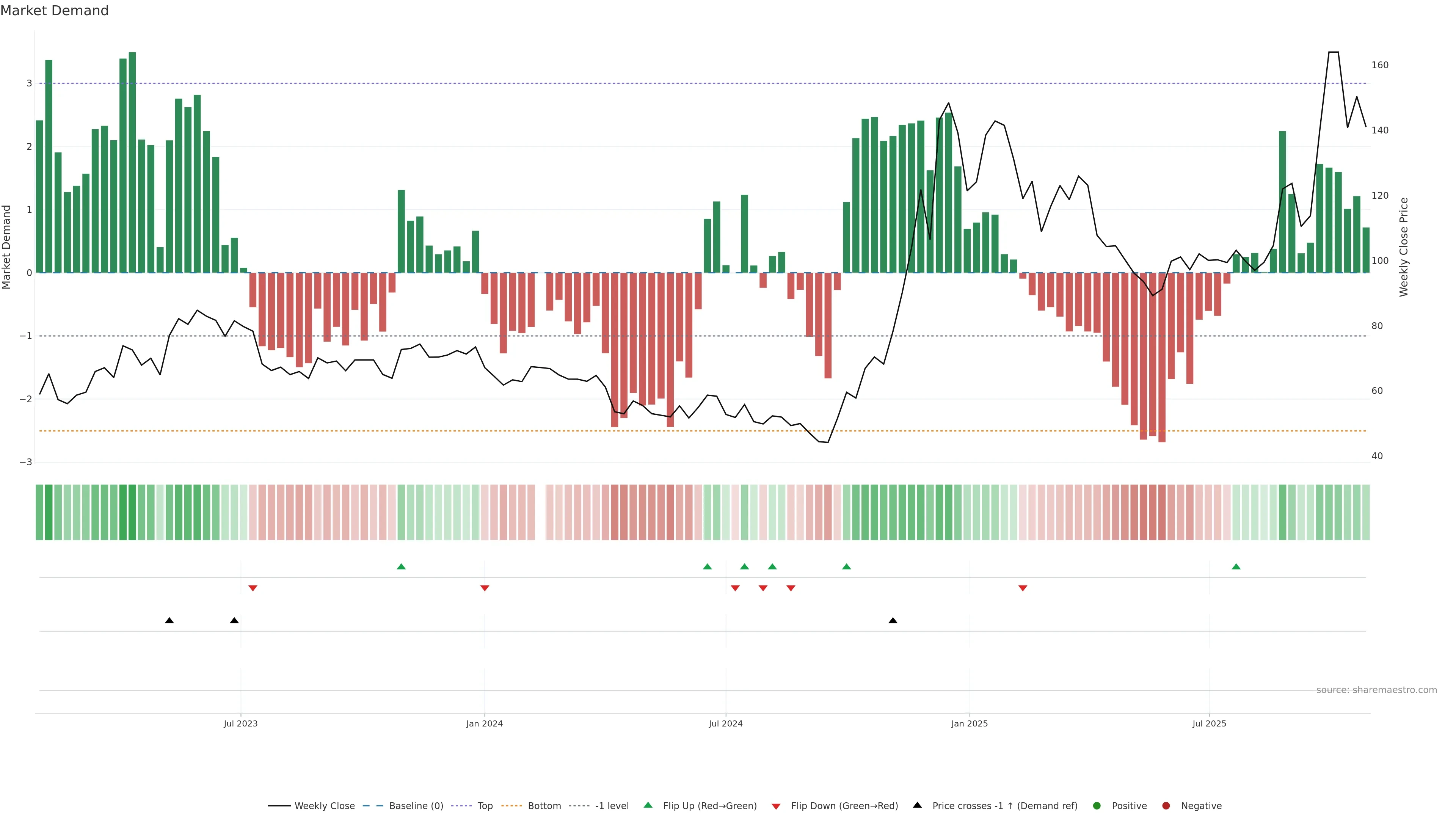Hide the -1 level legend entry
1456x819 pixels.
coord(612,805)
